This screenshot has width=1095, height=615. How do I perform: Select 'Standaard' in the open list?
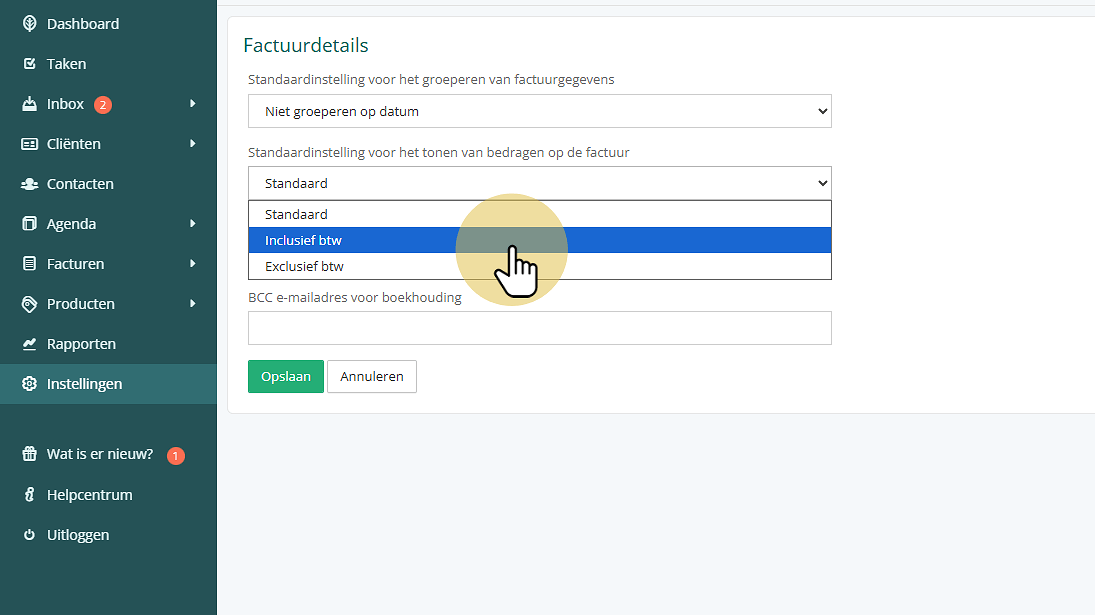pos(540,214)
